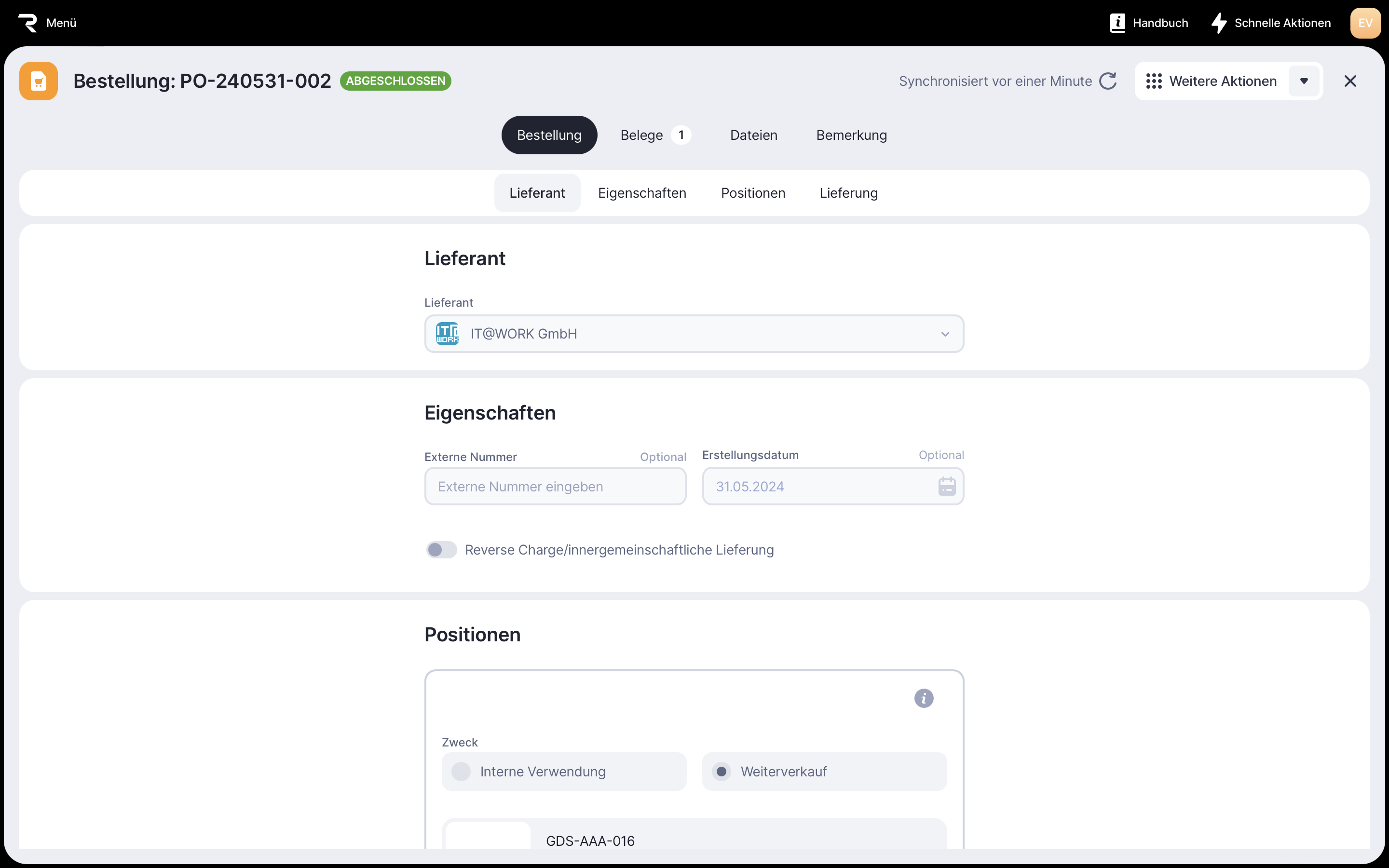This screenshot has height=868, width=1389.
Task: Open Weitere Aktionen dropdown arrow
Action: 1304,81
